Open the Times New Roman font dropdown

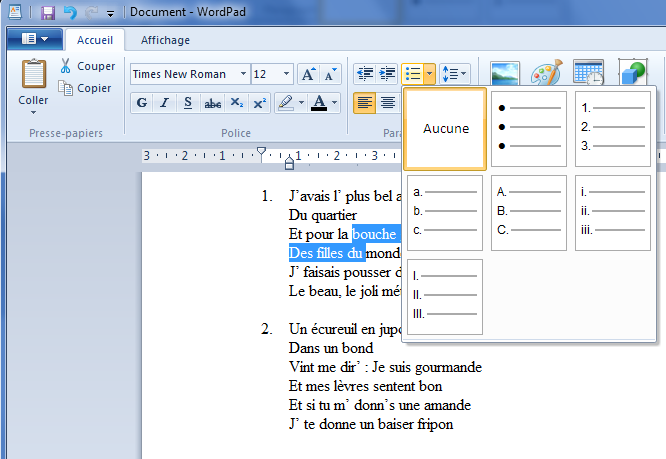pos(243,74)
